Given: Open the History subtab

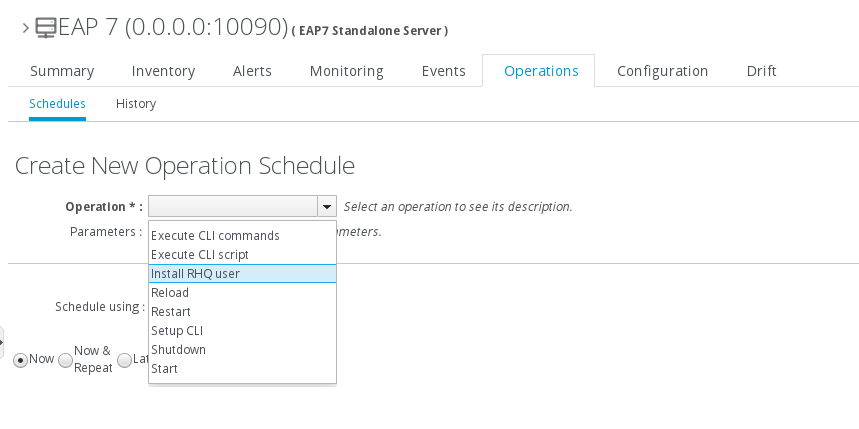Looking at the screenshot, I should [136, 104].
